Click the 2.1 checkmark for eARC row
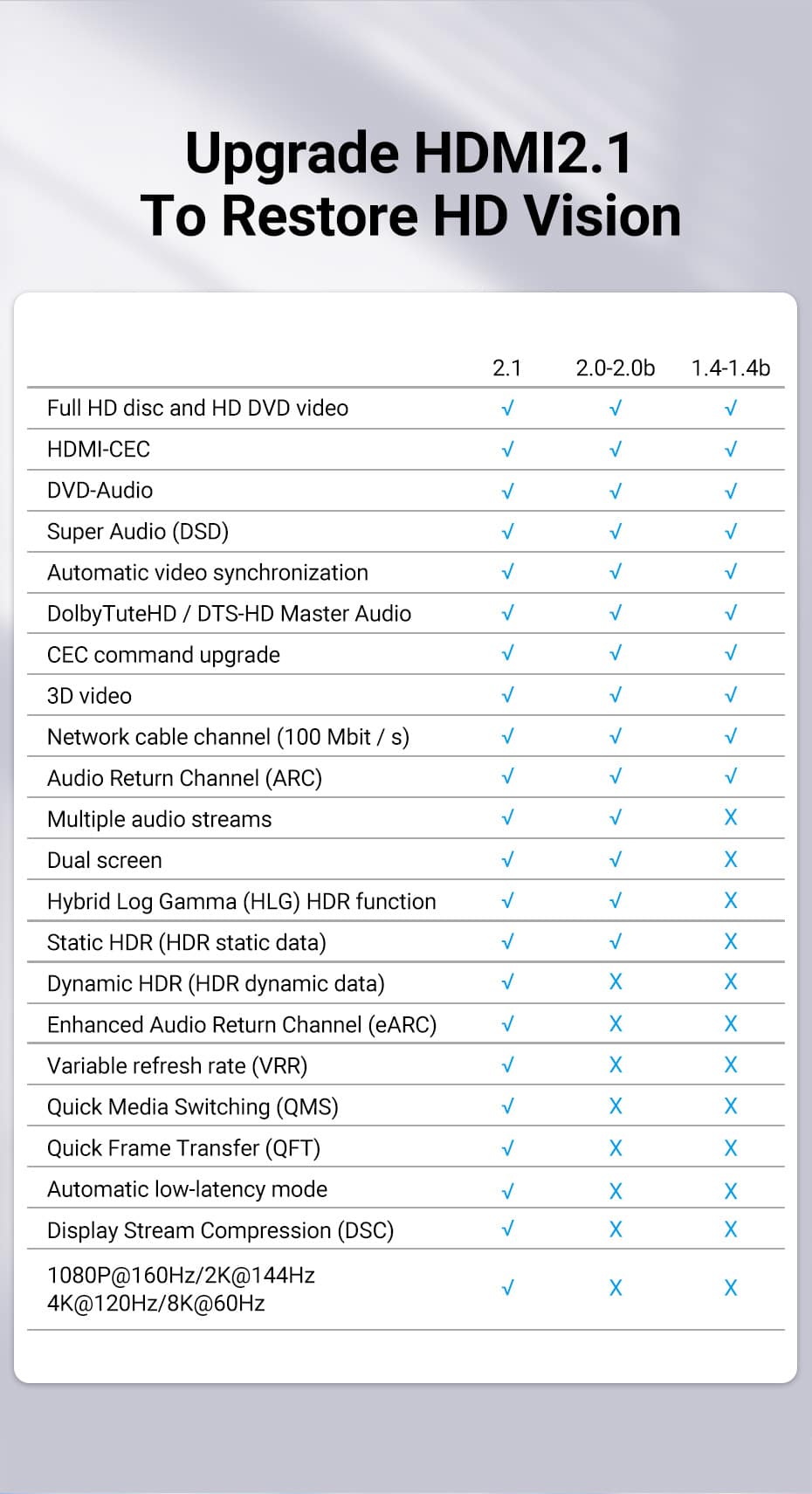Image resolution: width=812 pixels, height=1494 pixels. click(507, 1023)
